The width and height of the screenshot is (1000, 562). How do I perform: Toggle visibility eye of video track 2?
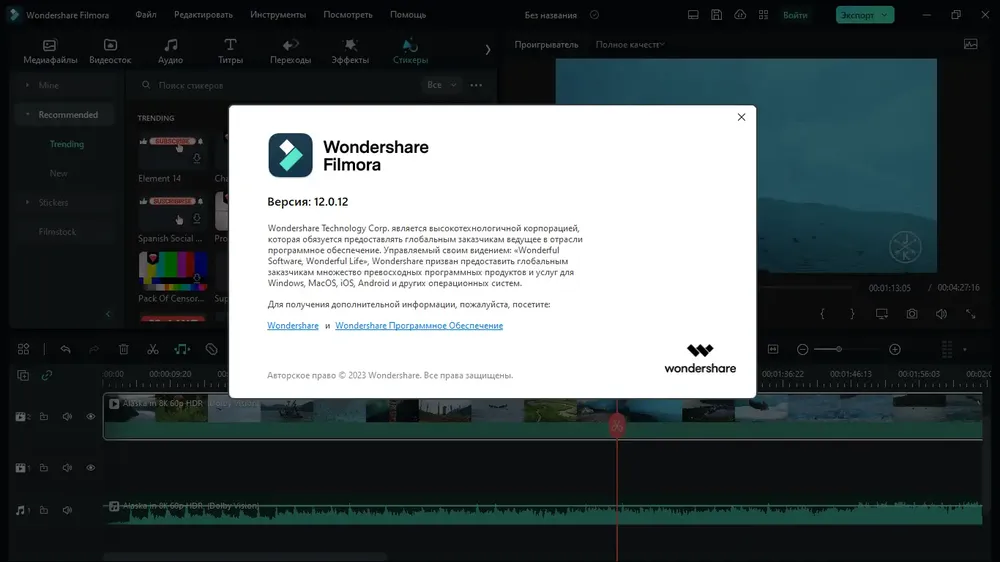click(91, 417)
